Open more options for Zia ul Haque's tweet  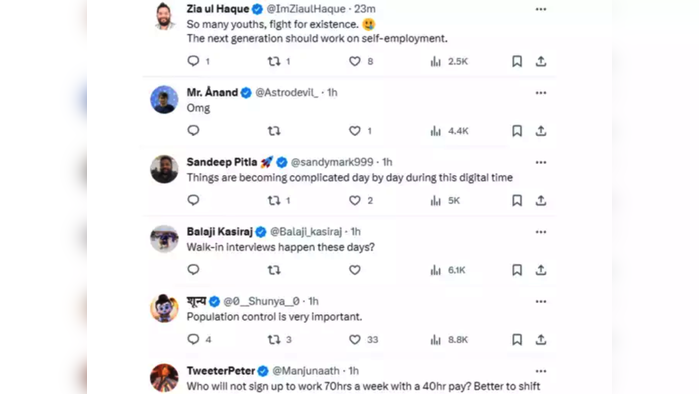pyautogui.click(x=541, y=9)
